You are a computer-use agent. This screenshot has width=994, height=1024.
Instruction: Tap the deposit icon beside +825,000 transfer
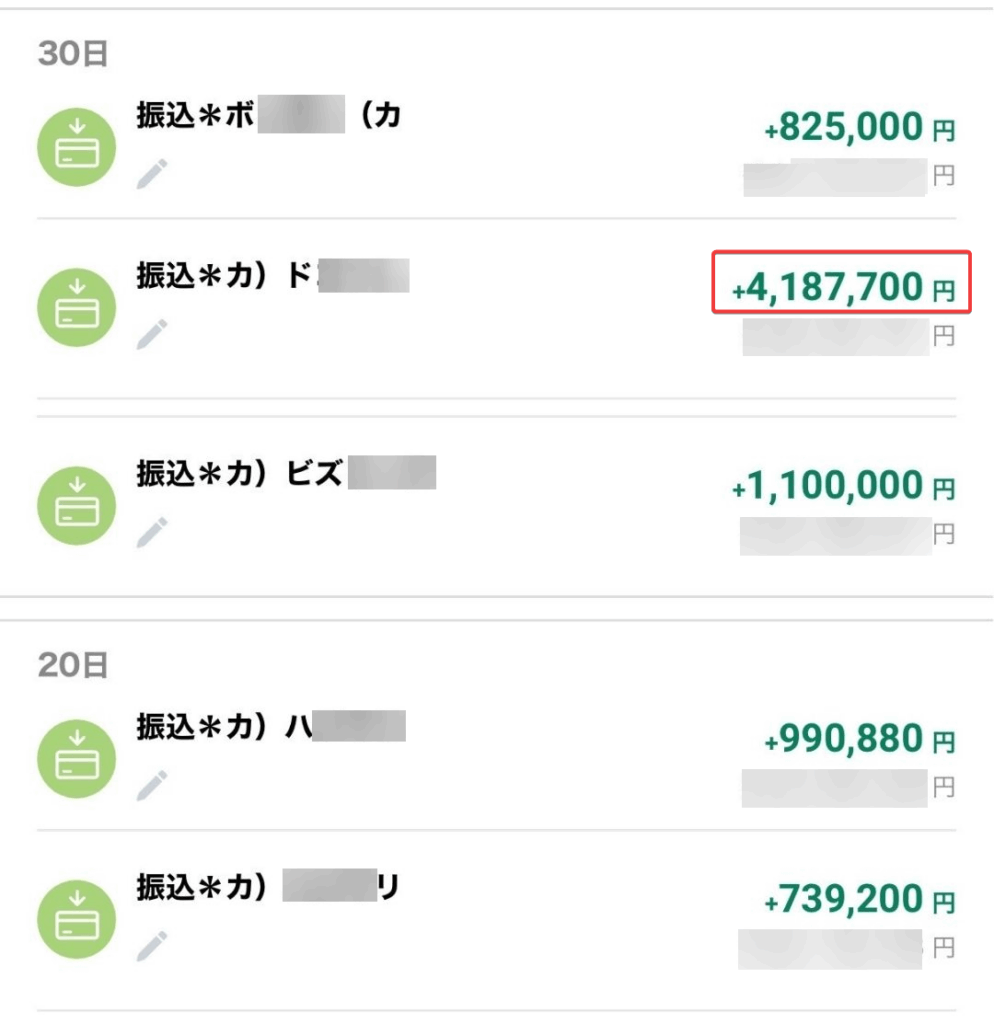tap(76, 147)
